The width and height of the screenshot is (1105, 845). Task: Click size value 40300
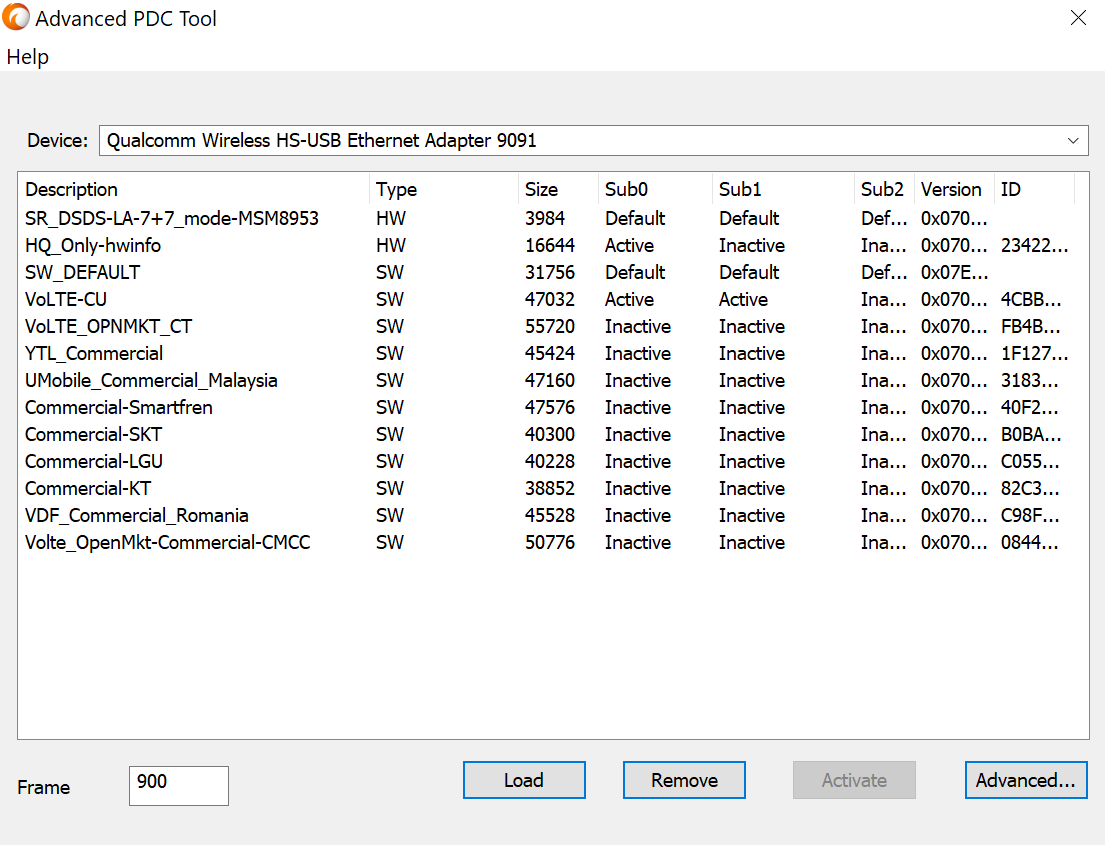tap(550, 434)
